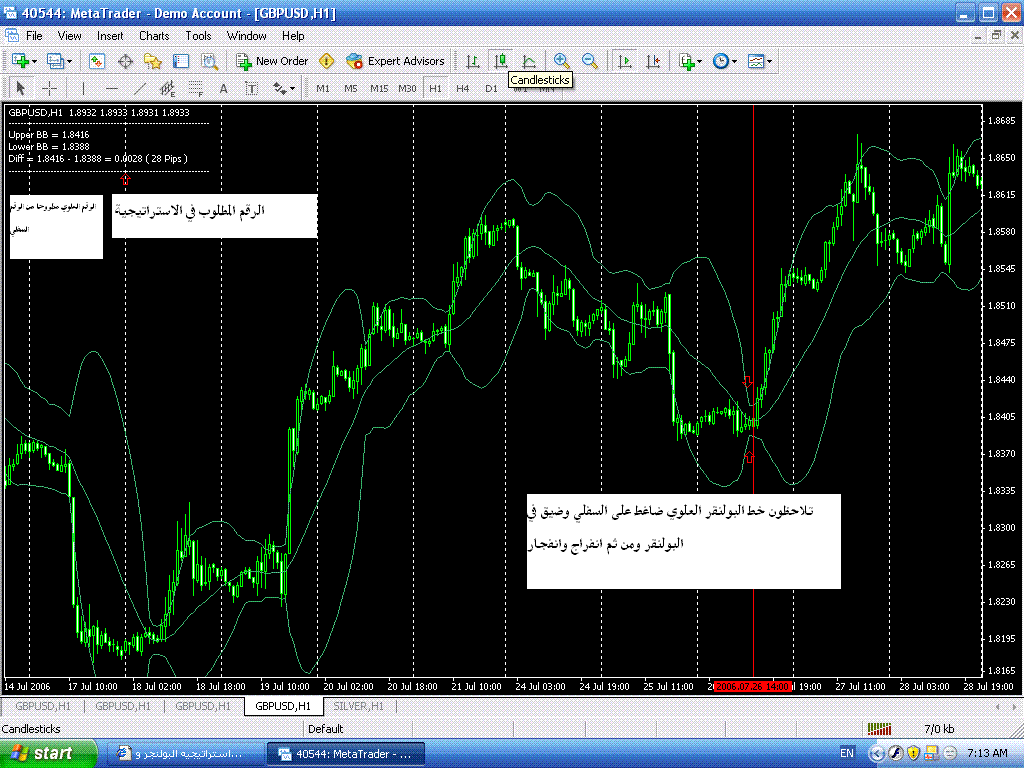
Task: Expand the Profiles dropdown arrow
Action: click(x=69, y=61)
